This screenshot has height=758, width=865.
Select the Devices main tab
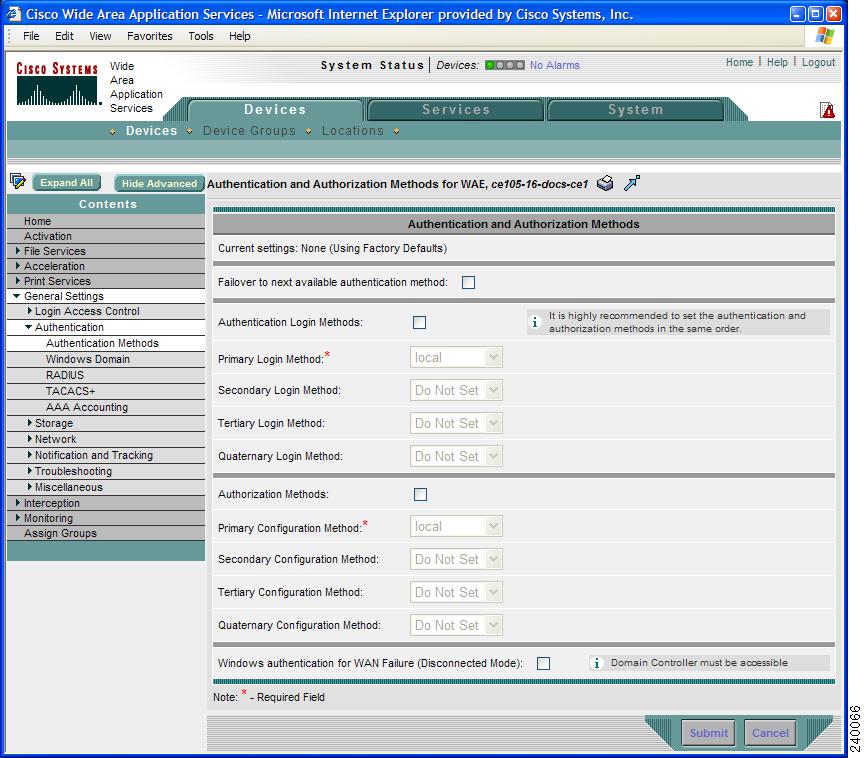click(x=275, y=109)
